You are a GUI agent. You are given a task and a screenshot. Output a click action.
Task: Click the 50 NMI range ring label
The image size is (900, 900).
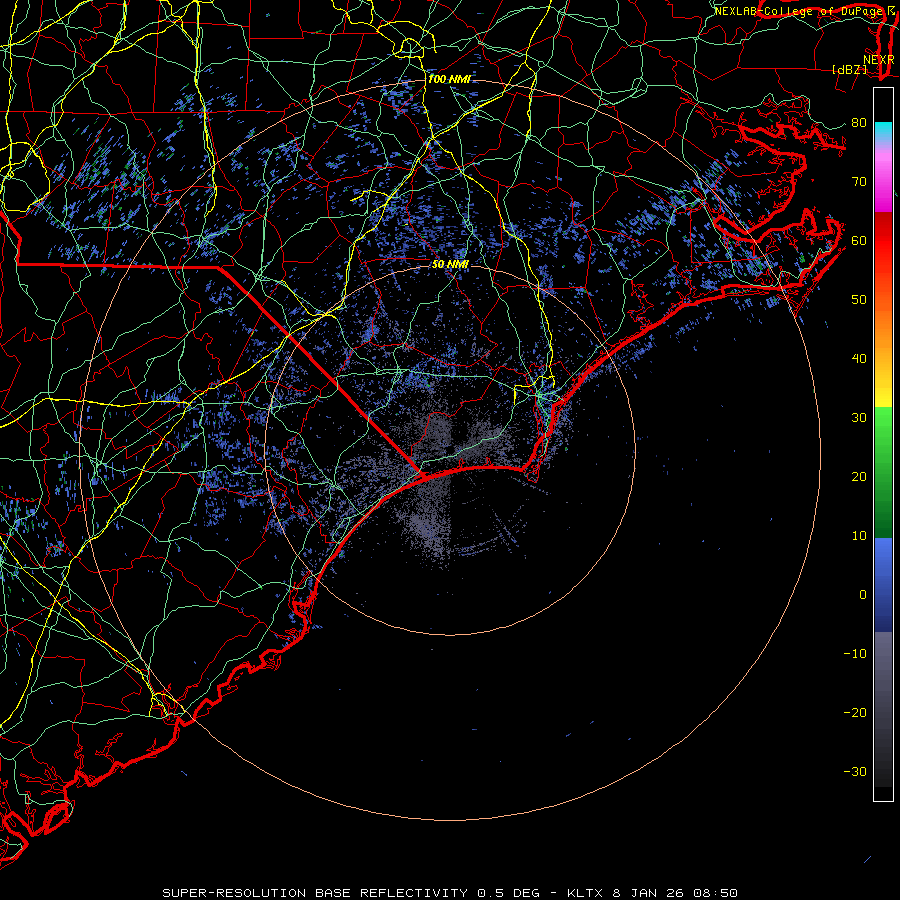[451, 265]
